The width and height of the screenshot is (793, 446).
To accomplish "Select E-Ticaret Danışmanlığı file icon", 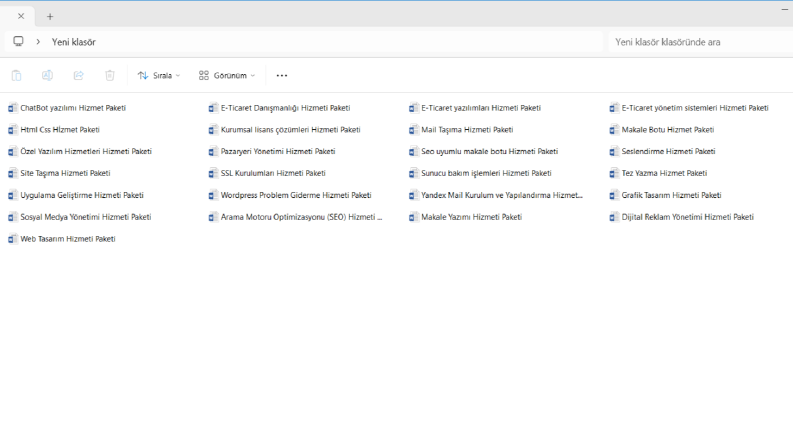I will (213, 108).
